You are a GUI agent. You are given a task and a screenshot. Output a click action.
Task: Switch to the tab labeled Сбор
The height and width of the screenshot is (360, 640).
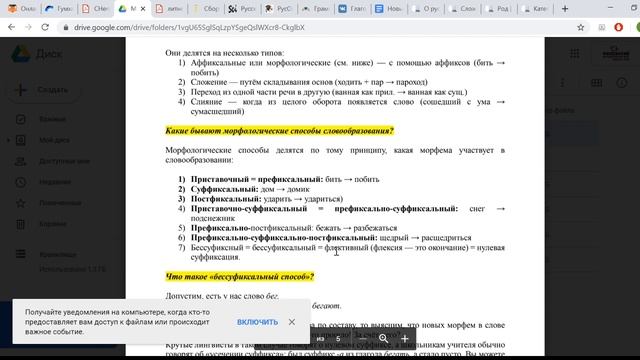click(x=206, y=9)
